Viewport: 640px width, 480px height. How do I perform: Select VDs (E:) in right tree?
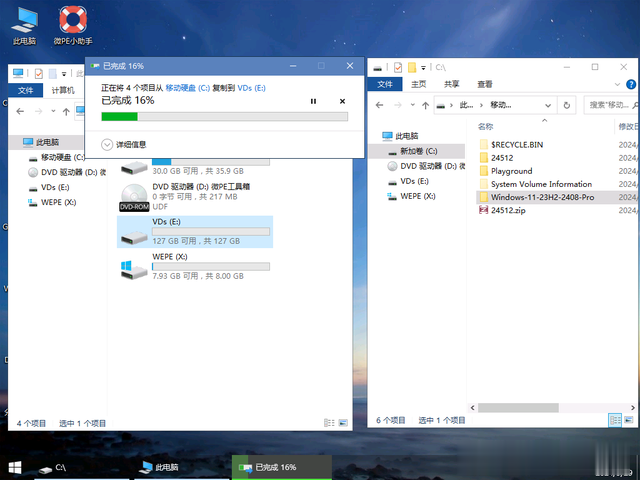coord(408,181)
